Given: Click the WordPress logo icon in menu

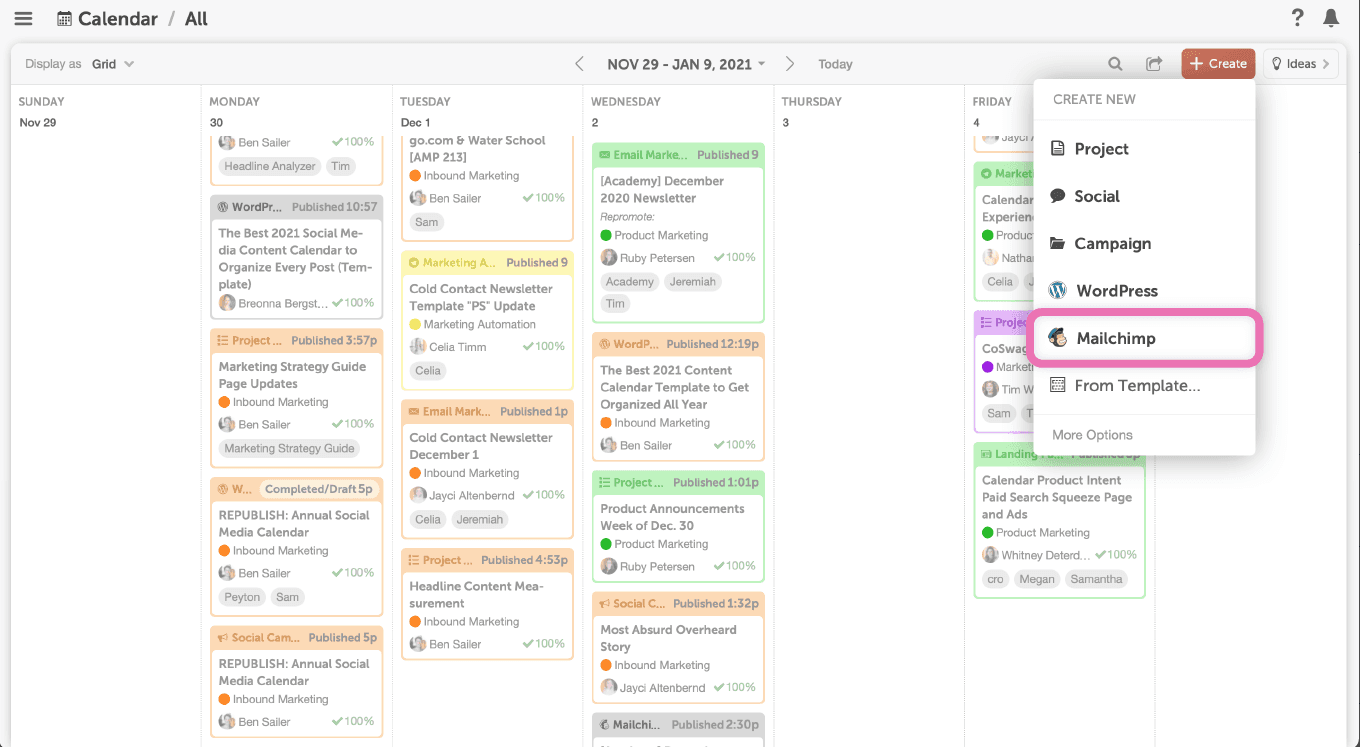Looking at the screenshot, I should tap(1057, 290).
